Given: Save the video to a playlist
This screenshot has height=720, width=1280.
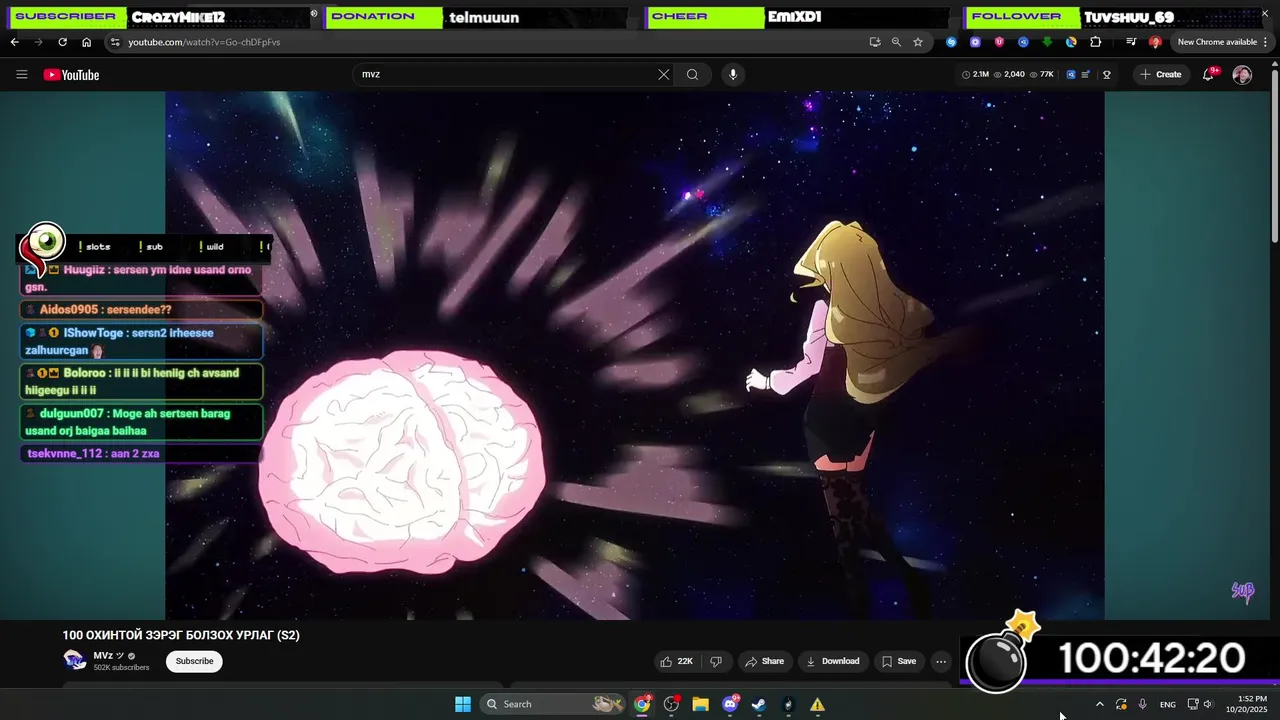Looking at the screenshot, I should click(898, 661).
